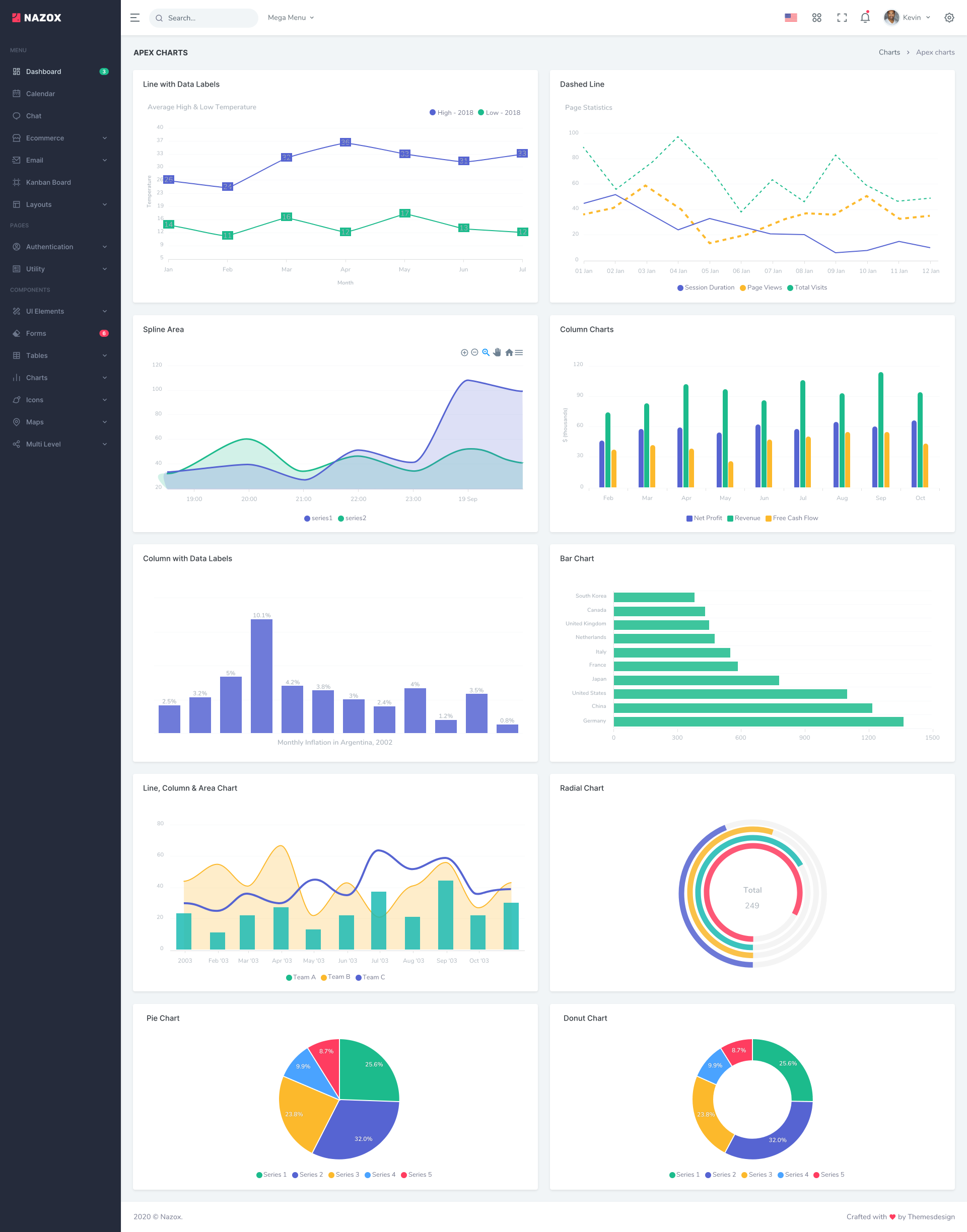The width and height of the screenshot is (967, 1232).
Task: Click the 10.1% column bar
Action: coord(261,676)
